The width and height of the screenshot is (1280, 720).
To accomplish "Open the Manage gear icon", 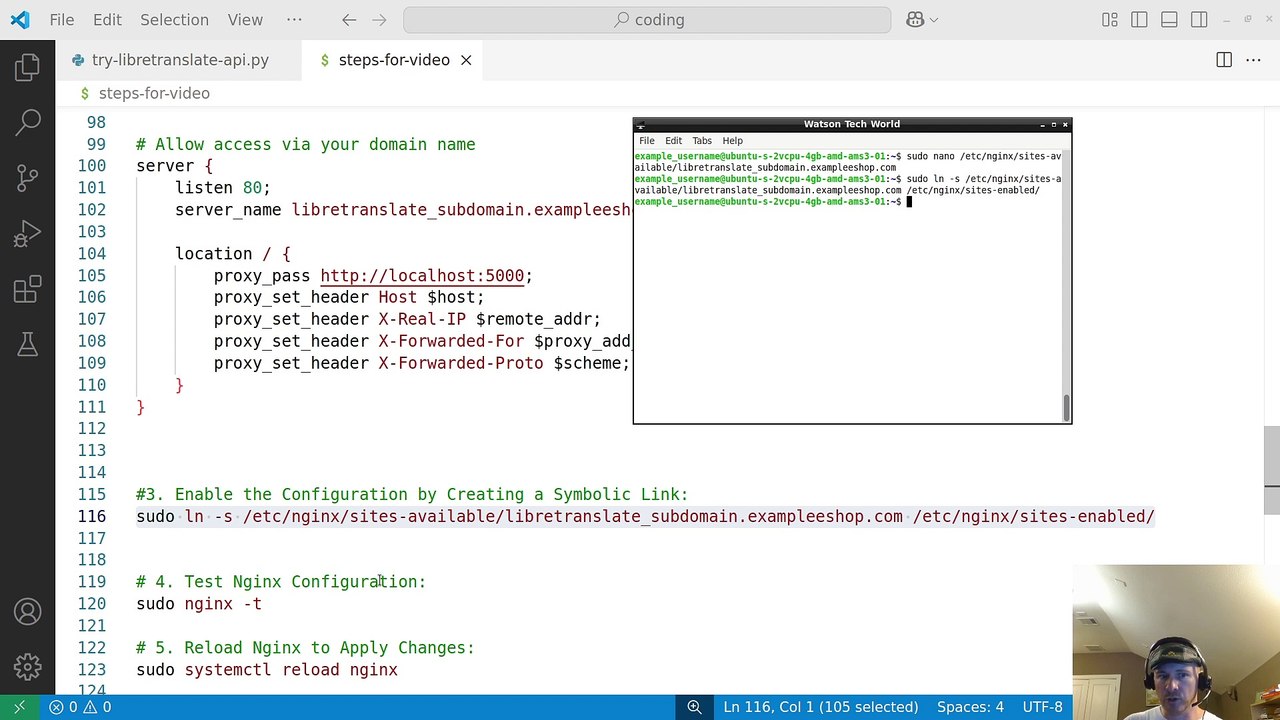I will click(x=27, y=666).
